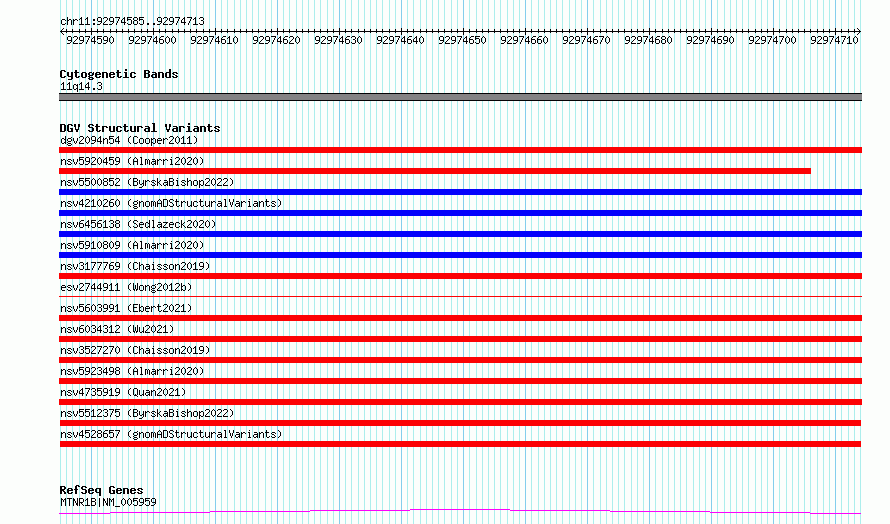Screen dimensions: 890x524
Task: Click the nsv4735919 (Quan2021) label
Action: click(123, 392)
